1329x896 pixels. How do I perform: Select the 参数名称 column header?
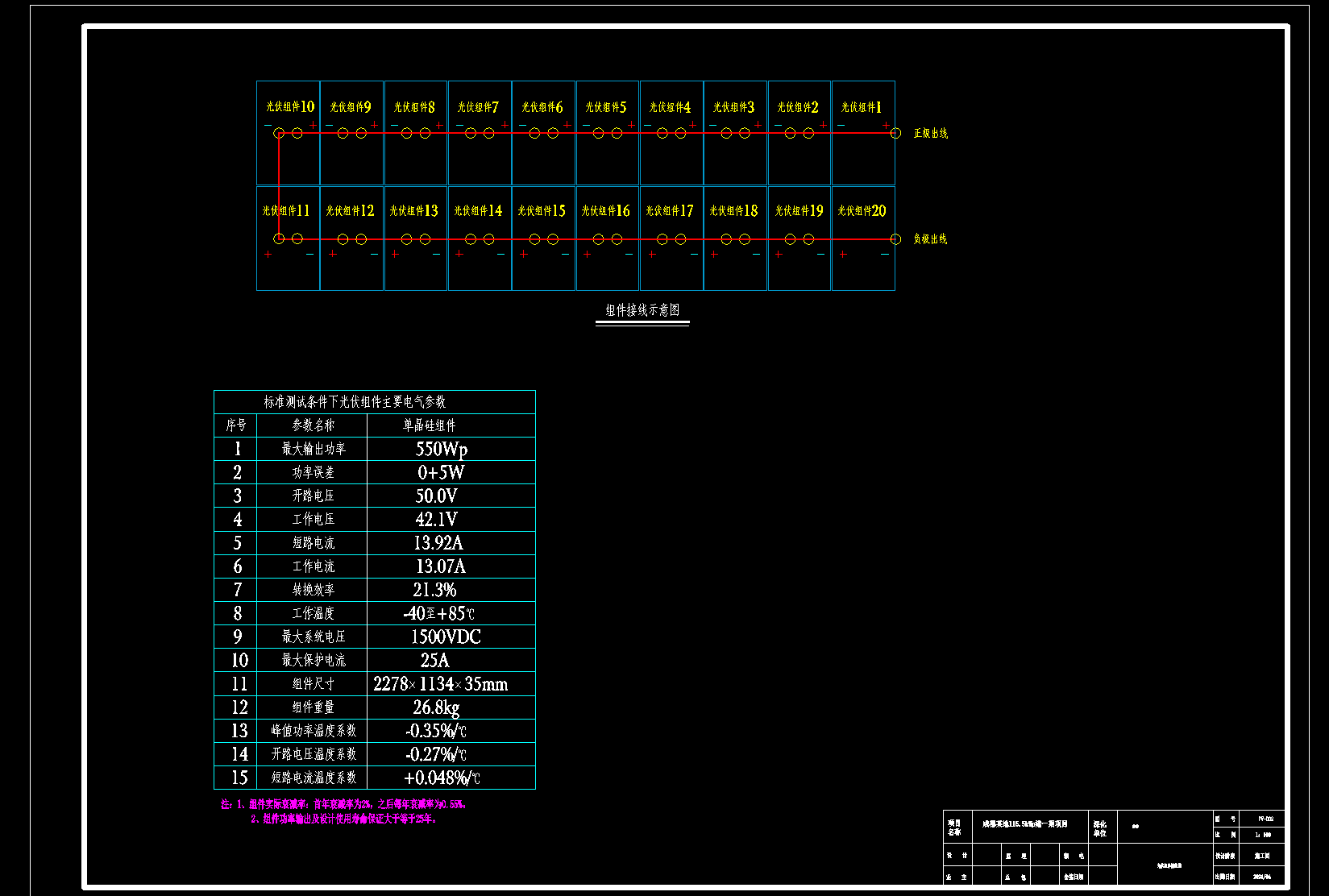313,425
